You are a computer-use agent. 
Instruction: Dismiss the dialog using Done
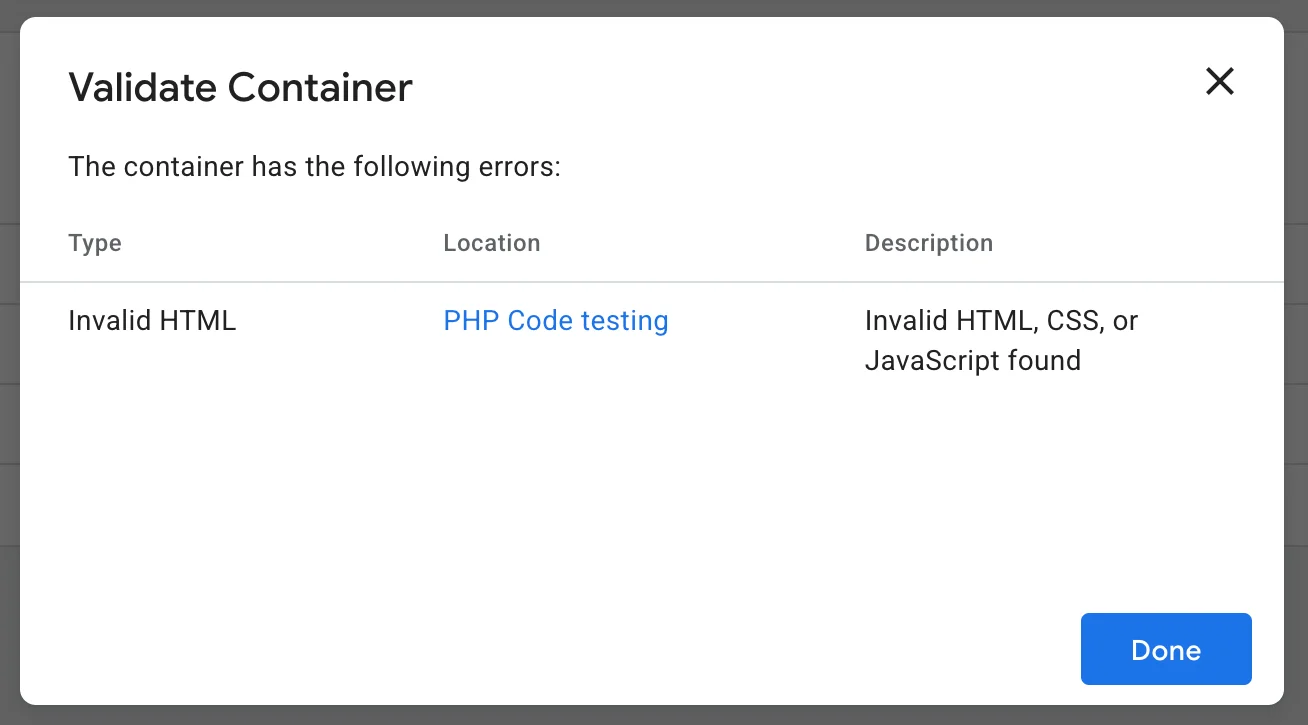[x=1165, y=649]
